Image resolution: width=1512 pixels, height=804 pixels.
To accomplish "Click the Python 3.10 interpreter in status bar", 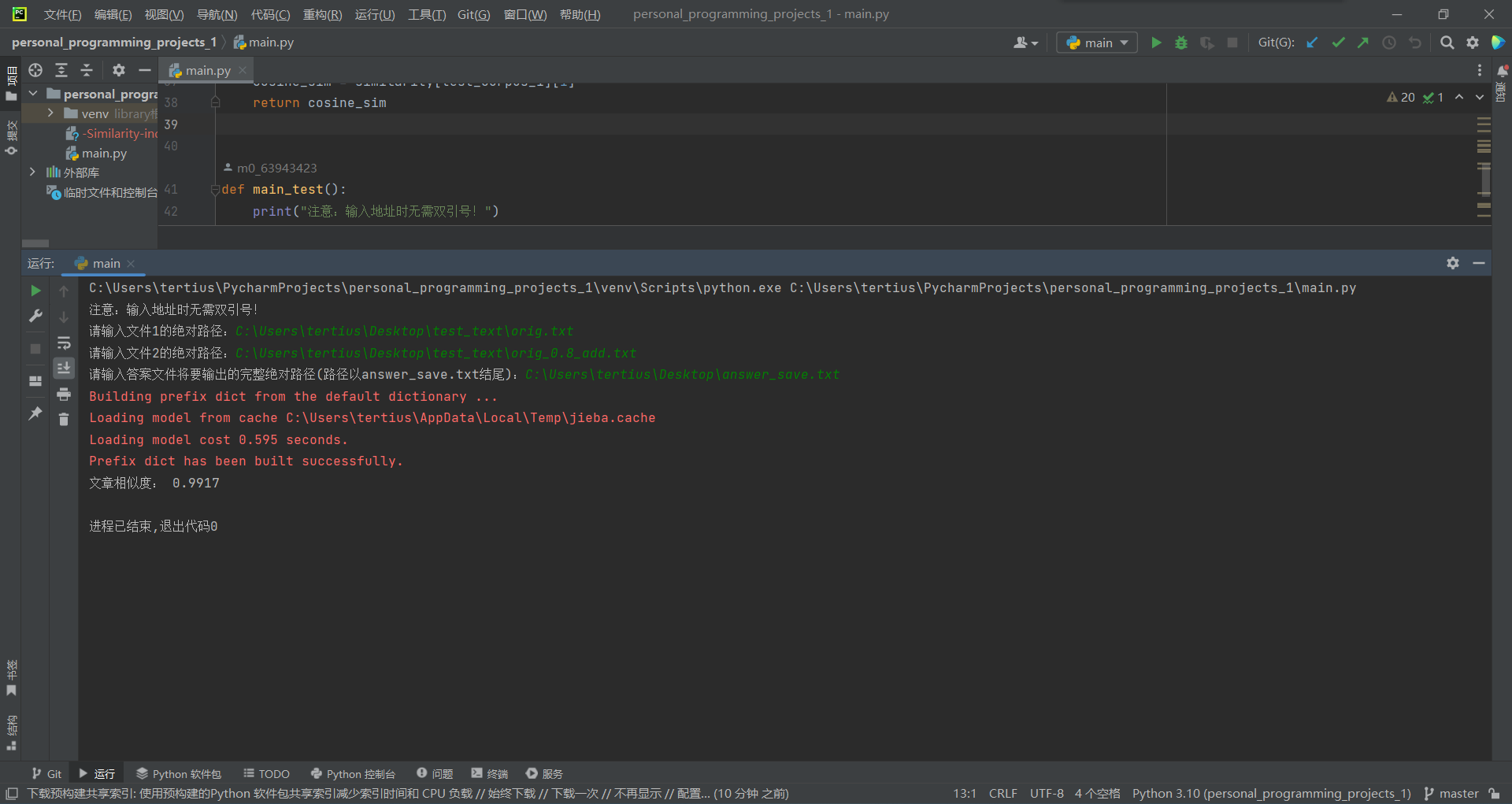I will pyautogui.click(x=1271, y=793).
